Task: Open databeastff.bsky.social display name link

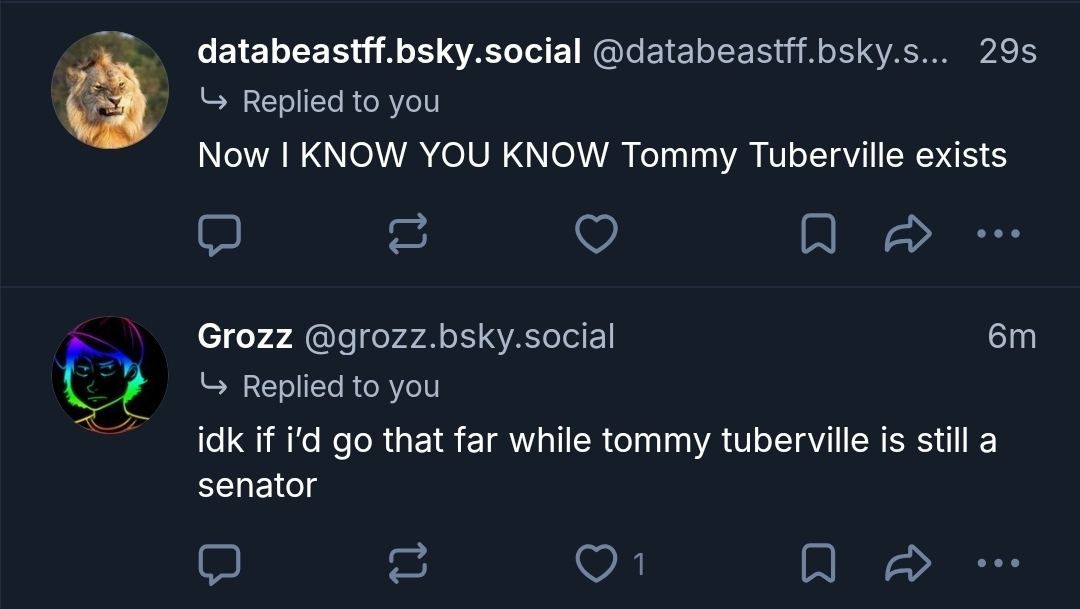Action: point(389,51)
